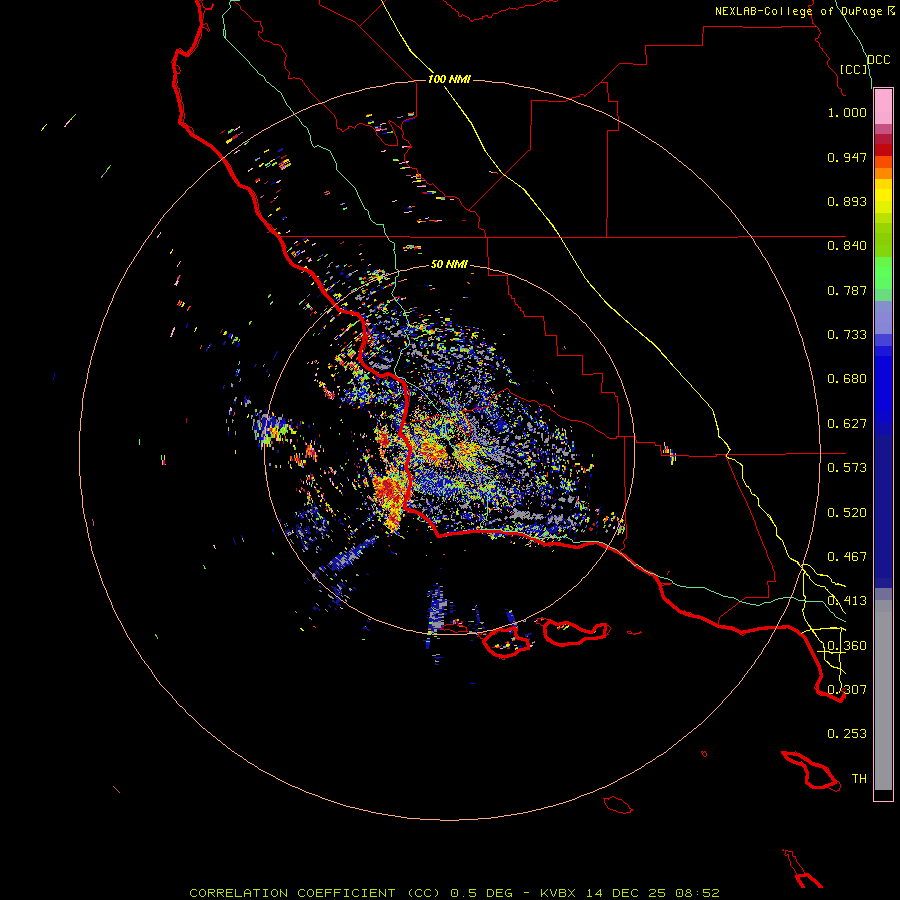This screenshot has width=900, height=900.
Task: Click the KVBX station identifier
Action: point(560,893)
